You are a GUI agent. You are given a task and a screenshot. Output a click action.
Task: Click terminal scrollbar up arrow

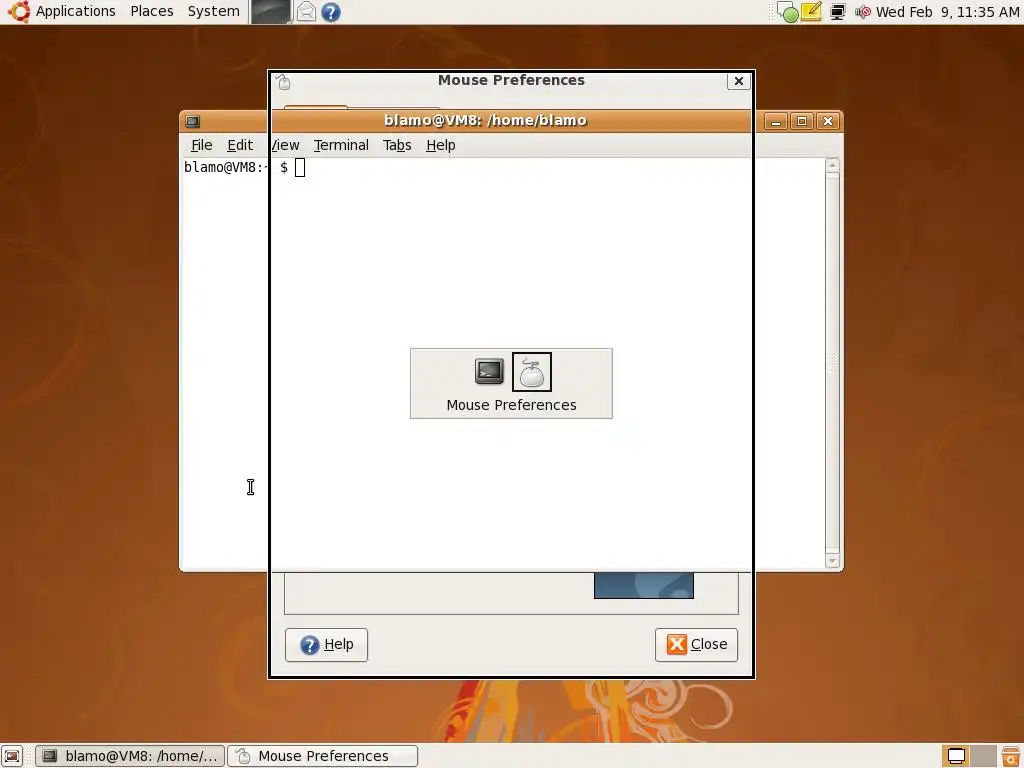[832, 165]
